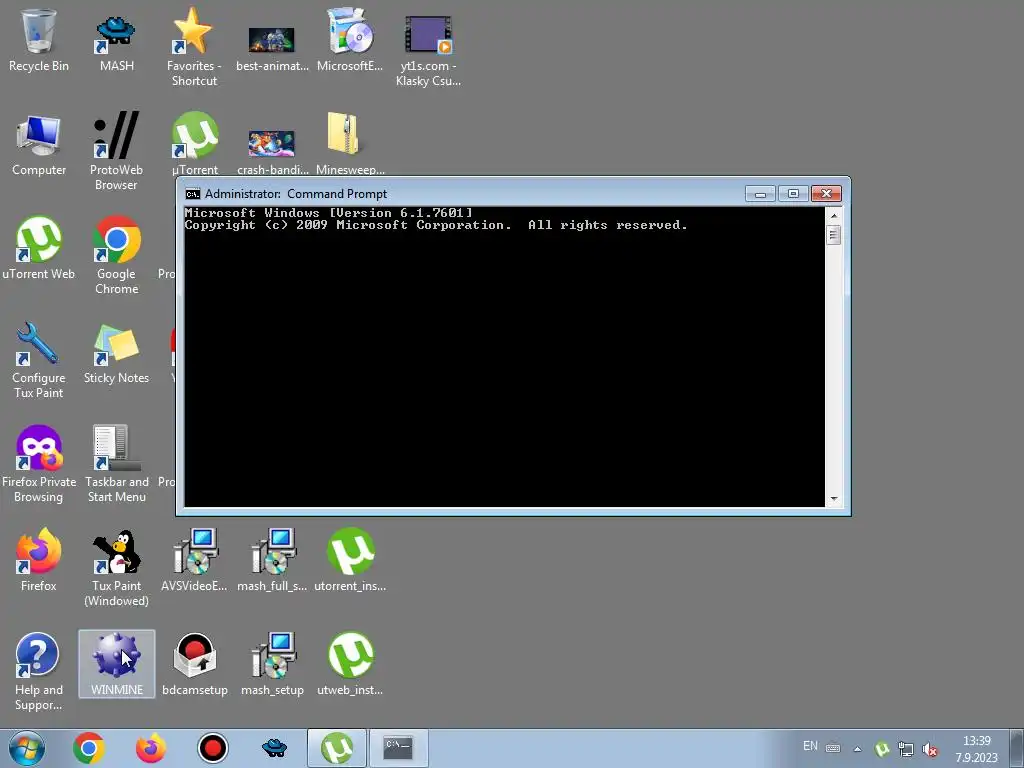Switch to Command Prompt taskbar button
Viewport: 1024px width, 768px height.
398,748
